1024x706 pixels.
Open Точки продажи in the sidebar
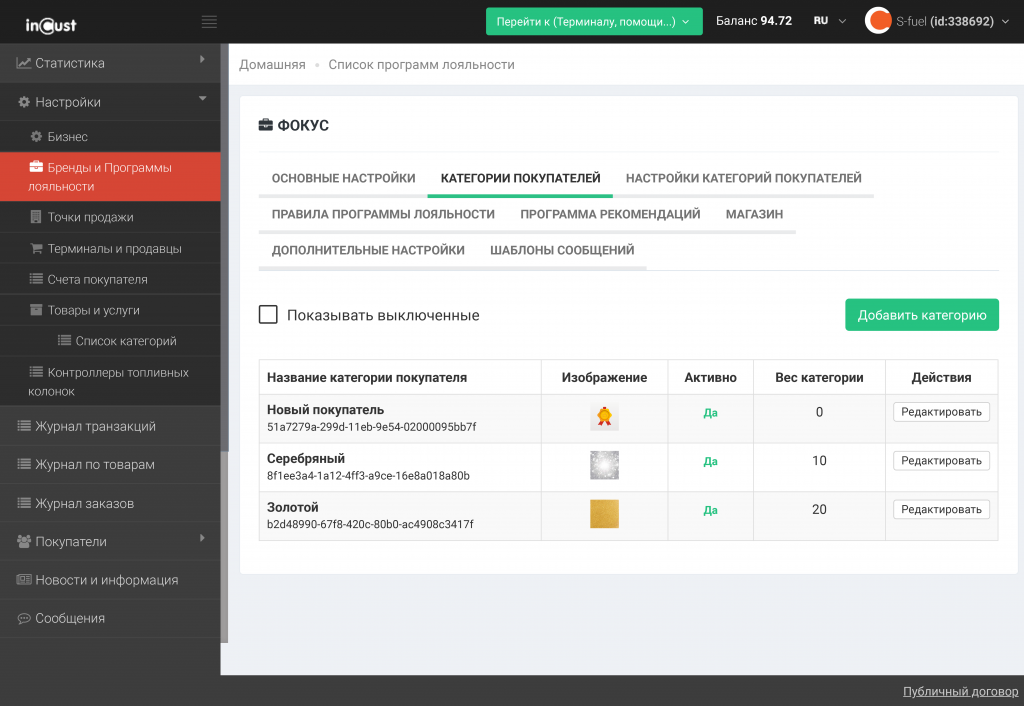pyautogui.click(x=90, y=217)
